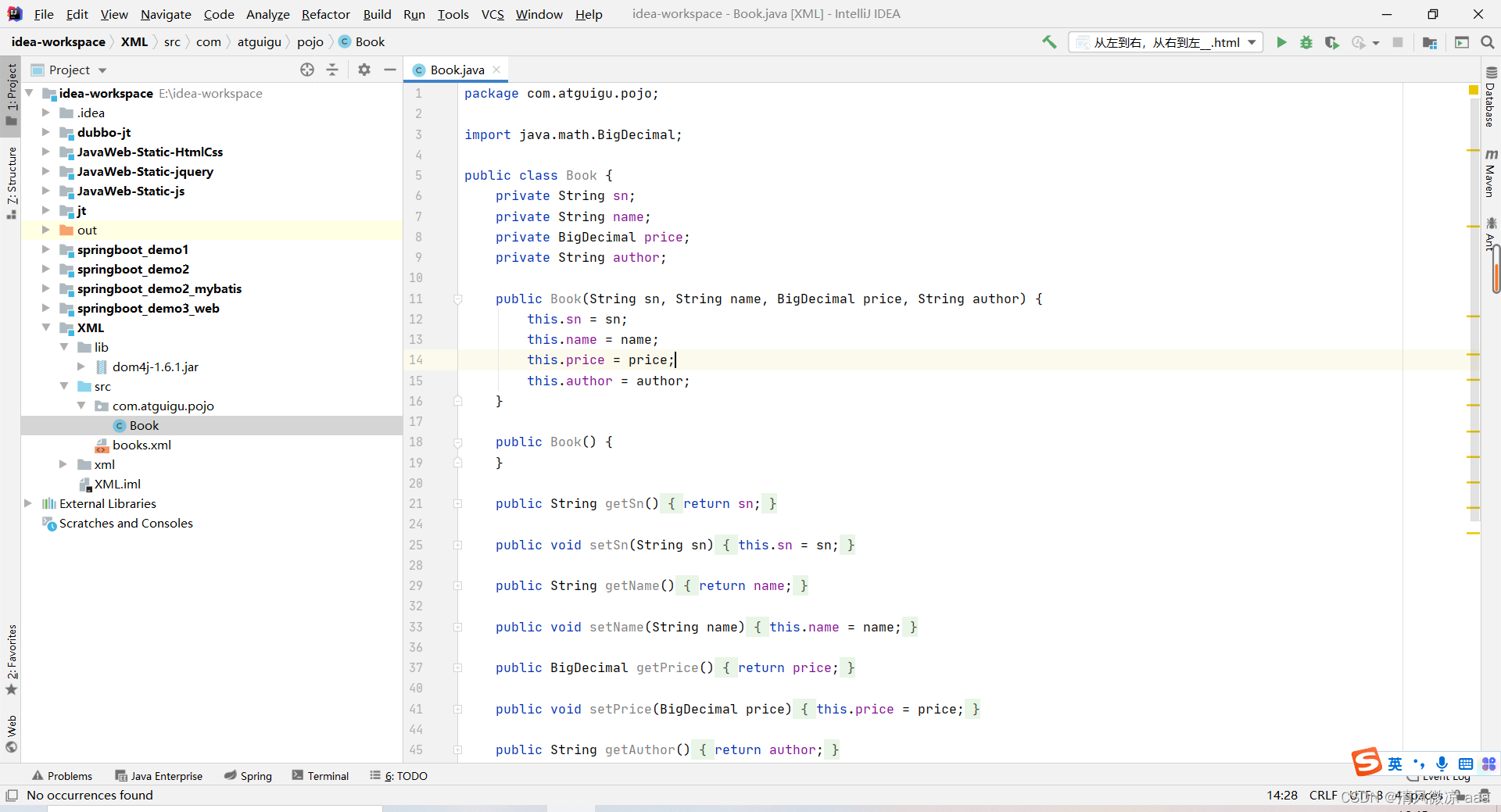The width and height of the screenshot is (1501, 812).
Task: Collapse the XML module
Action: point(45,327)
